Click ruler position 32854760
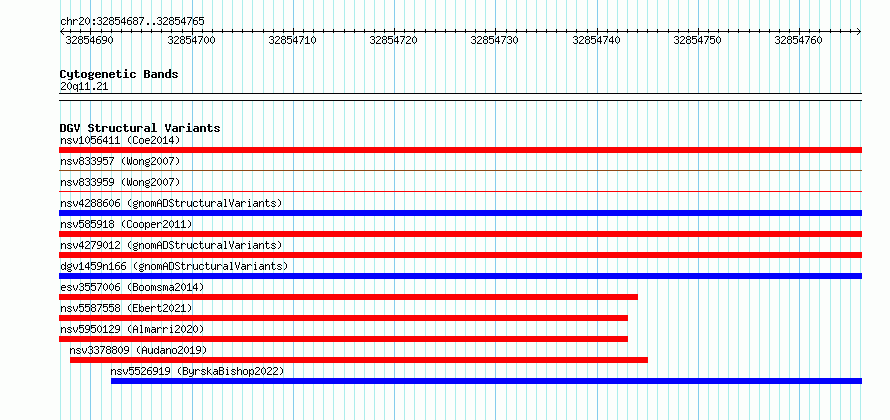Image resolution: width=890 pixels, height=420 pixels. pos(798,40)
